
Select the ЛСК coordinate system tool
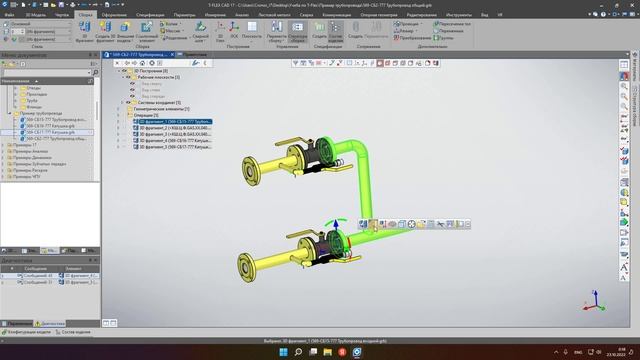(x=234, y=30)
